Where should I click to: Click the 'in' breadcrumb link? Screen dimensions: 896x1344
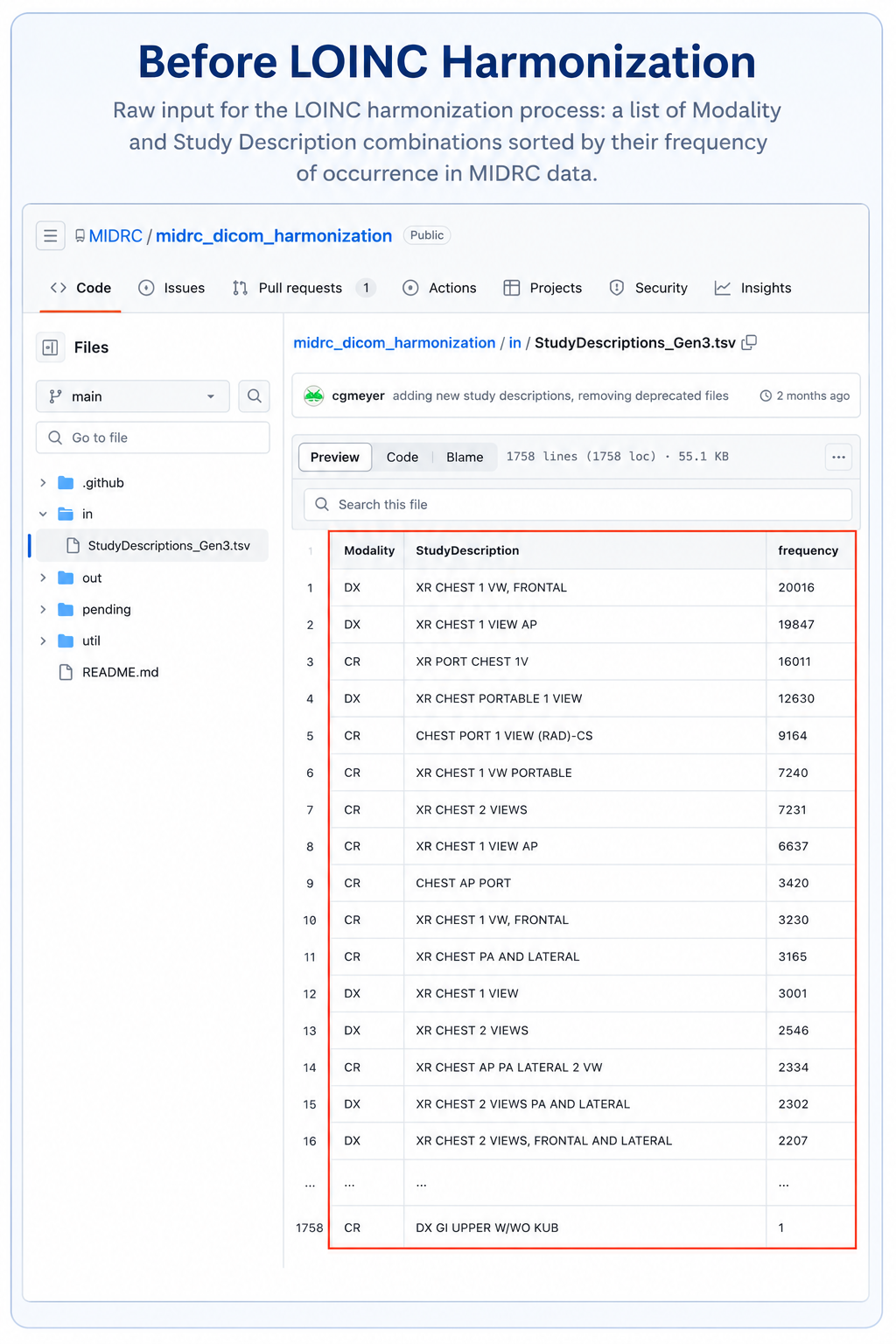coord(515,343)
